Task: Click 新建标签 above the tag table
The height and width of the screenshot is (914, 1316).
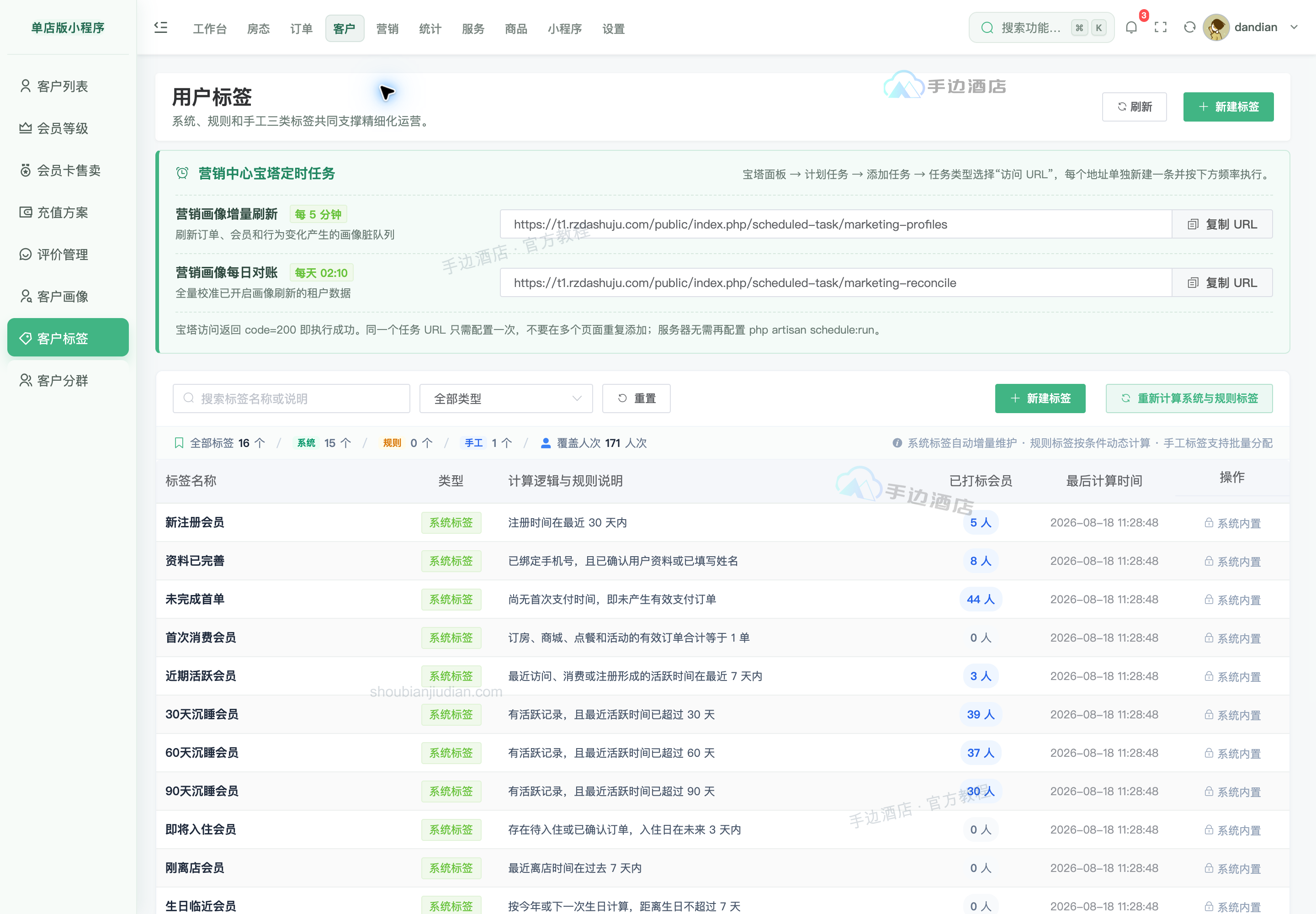Action: (1040, 399)
